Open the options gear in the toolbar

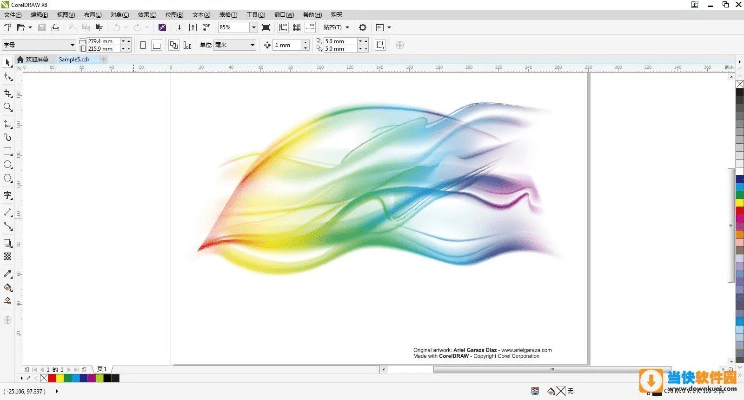[x=363, y=27]
